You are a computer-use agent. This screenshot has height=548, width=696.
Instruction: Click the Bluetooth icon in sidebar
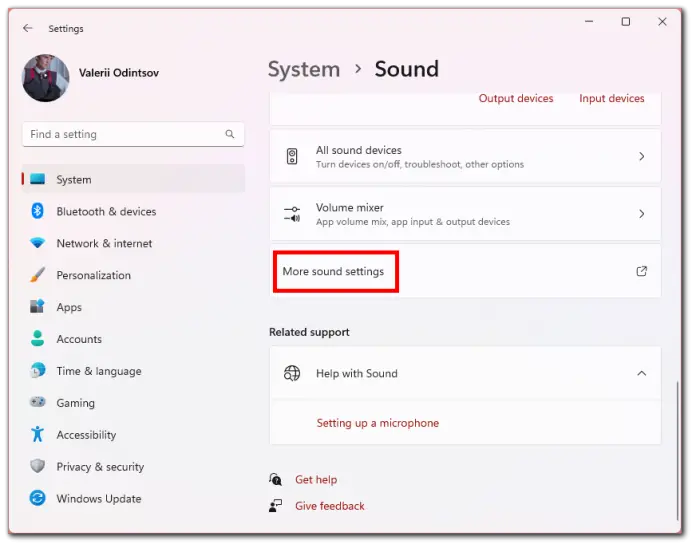point(38,211)
